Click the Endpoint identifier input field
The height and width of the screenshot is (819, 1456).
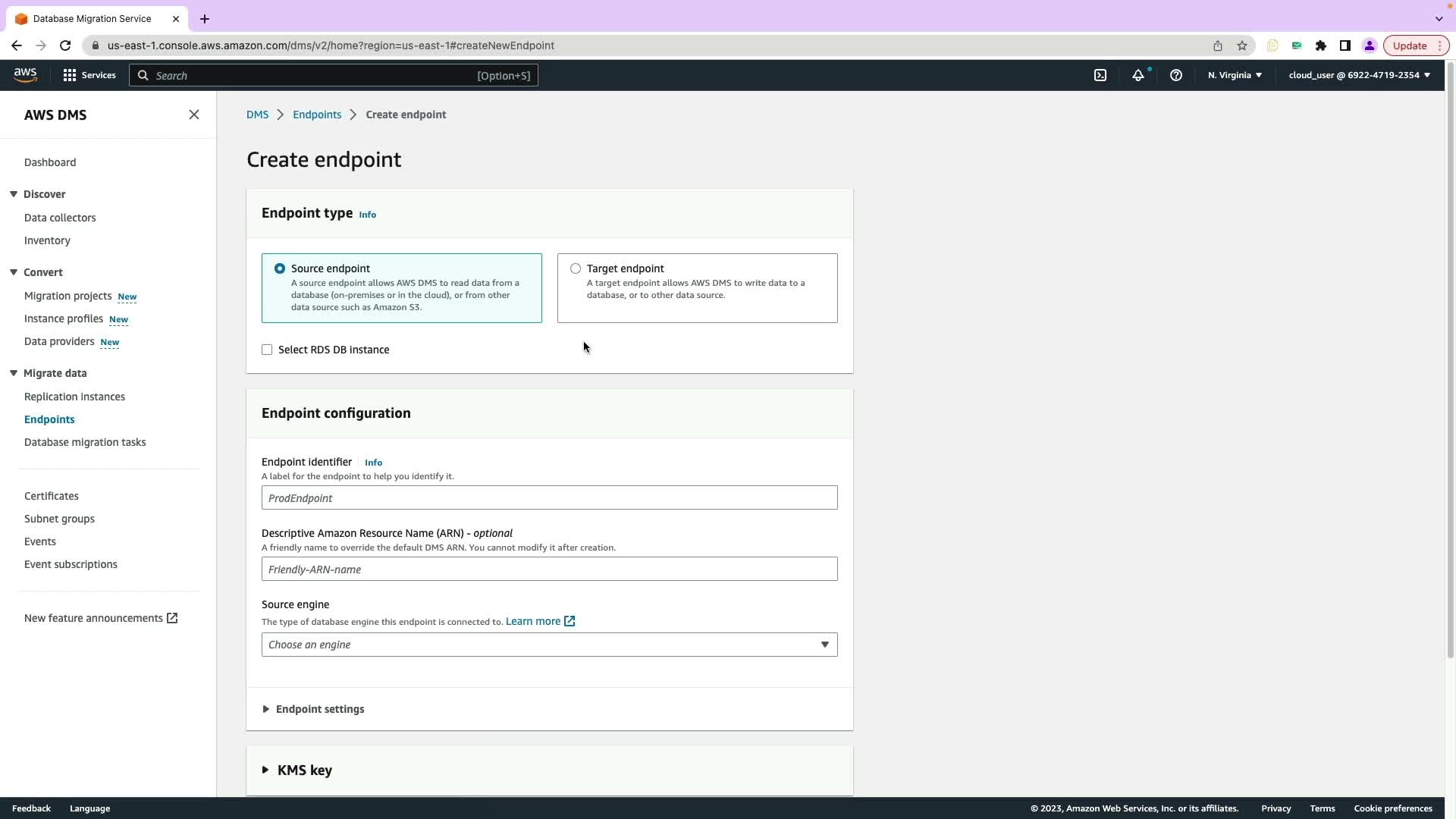(549, 498)
